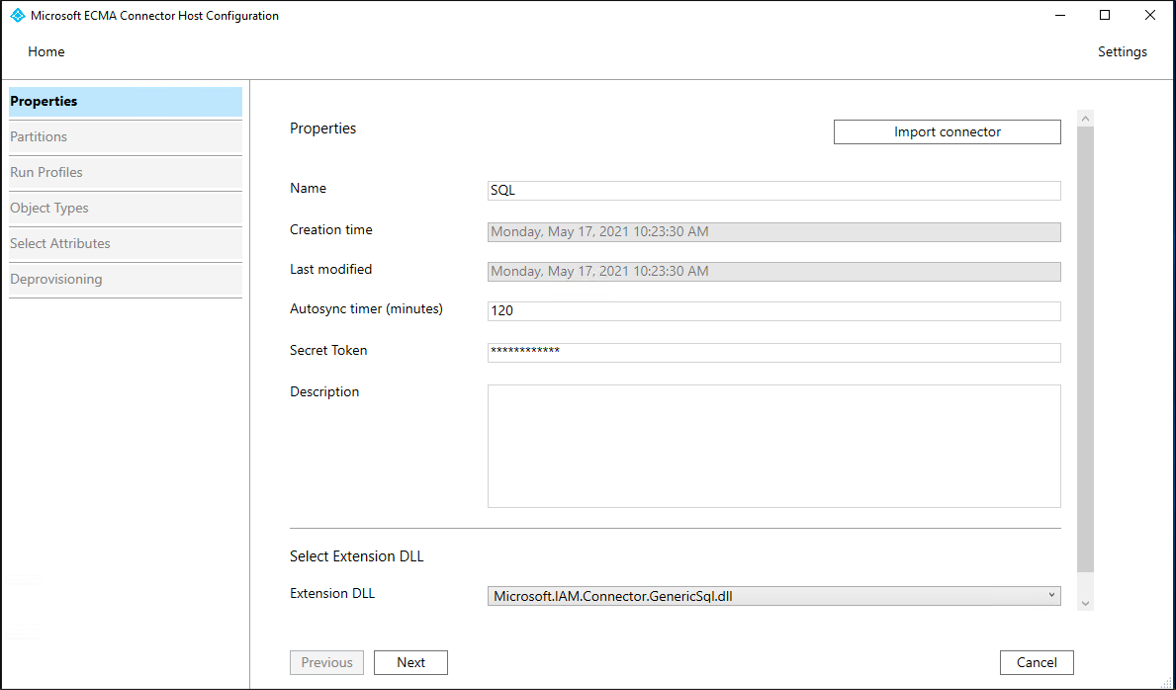Image resolution: width=1176 pixels, height=690 pixels.
Task: Click the Name field containing SQL
Action: tap(774, 190)
